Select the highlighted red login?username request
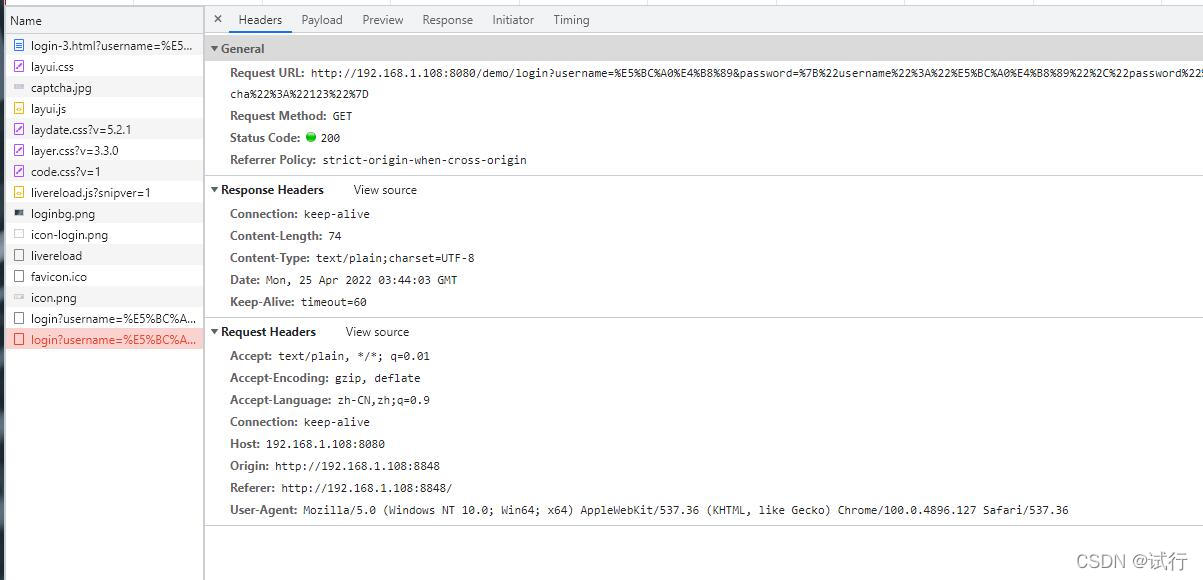 [x=102, y=339]
